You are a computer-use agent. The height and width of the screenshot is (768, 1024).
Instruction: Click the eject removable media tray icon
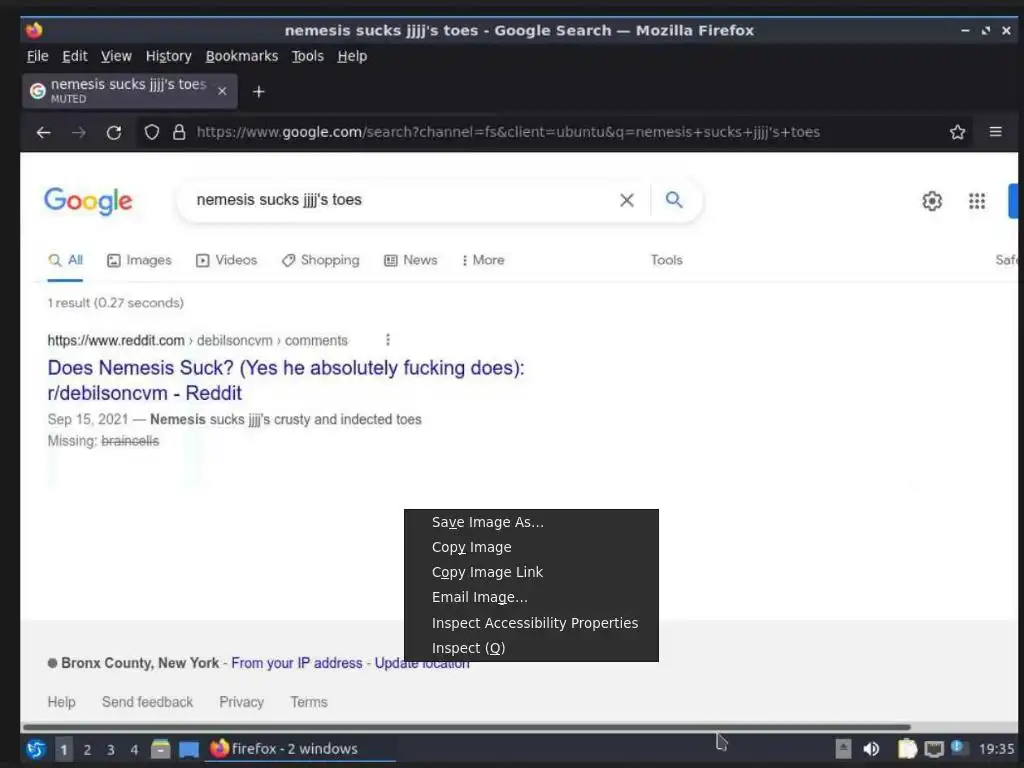843,748
